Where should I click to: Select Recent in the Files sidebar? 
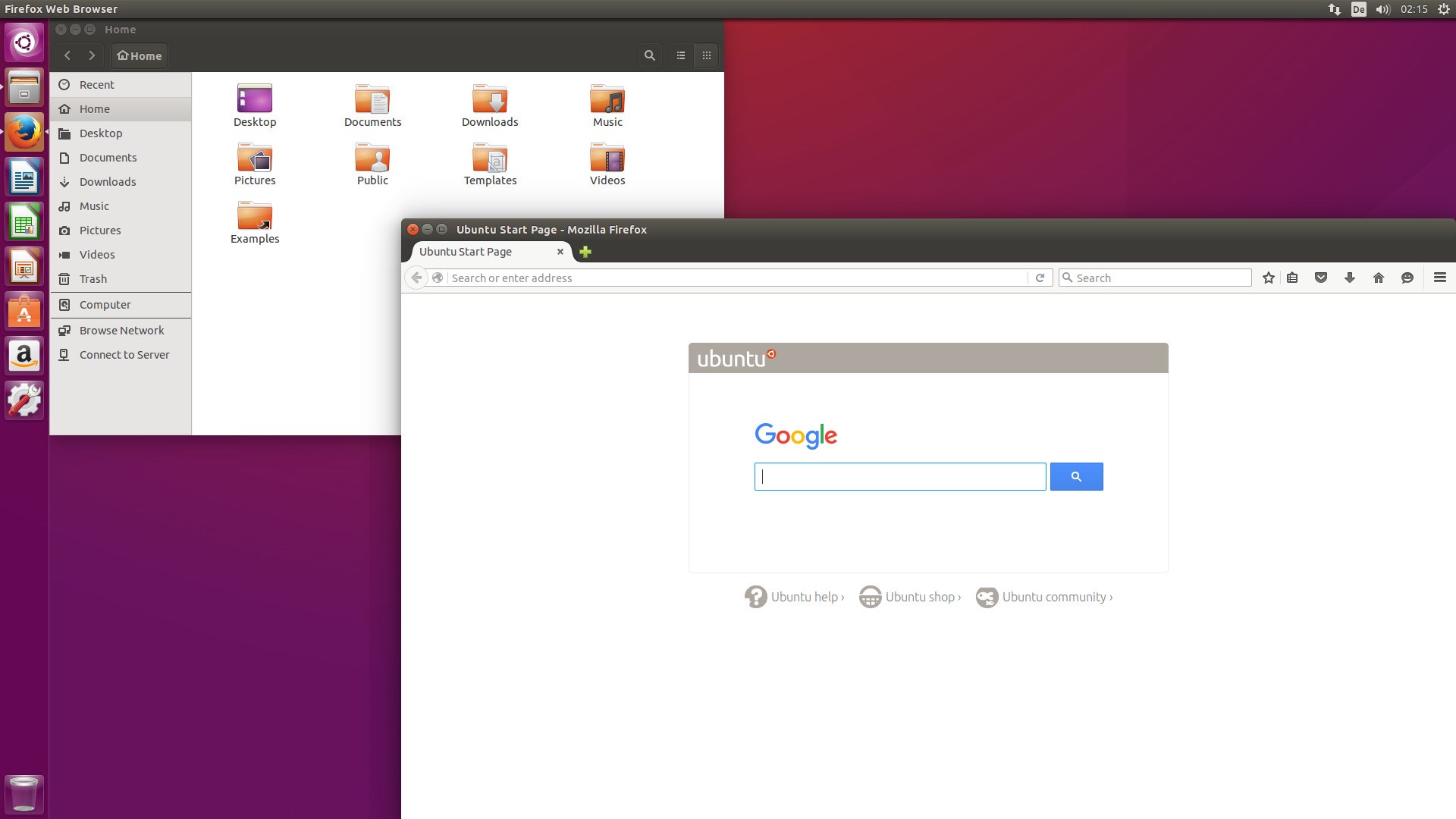click(x=121, y=85)
